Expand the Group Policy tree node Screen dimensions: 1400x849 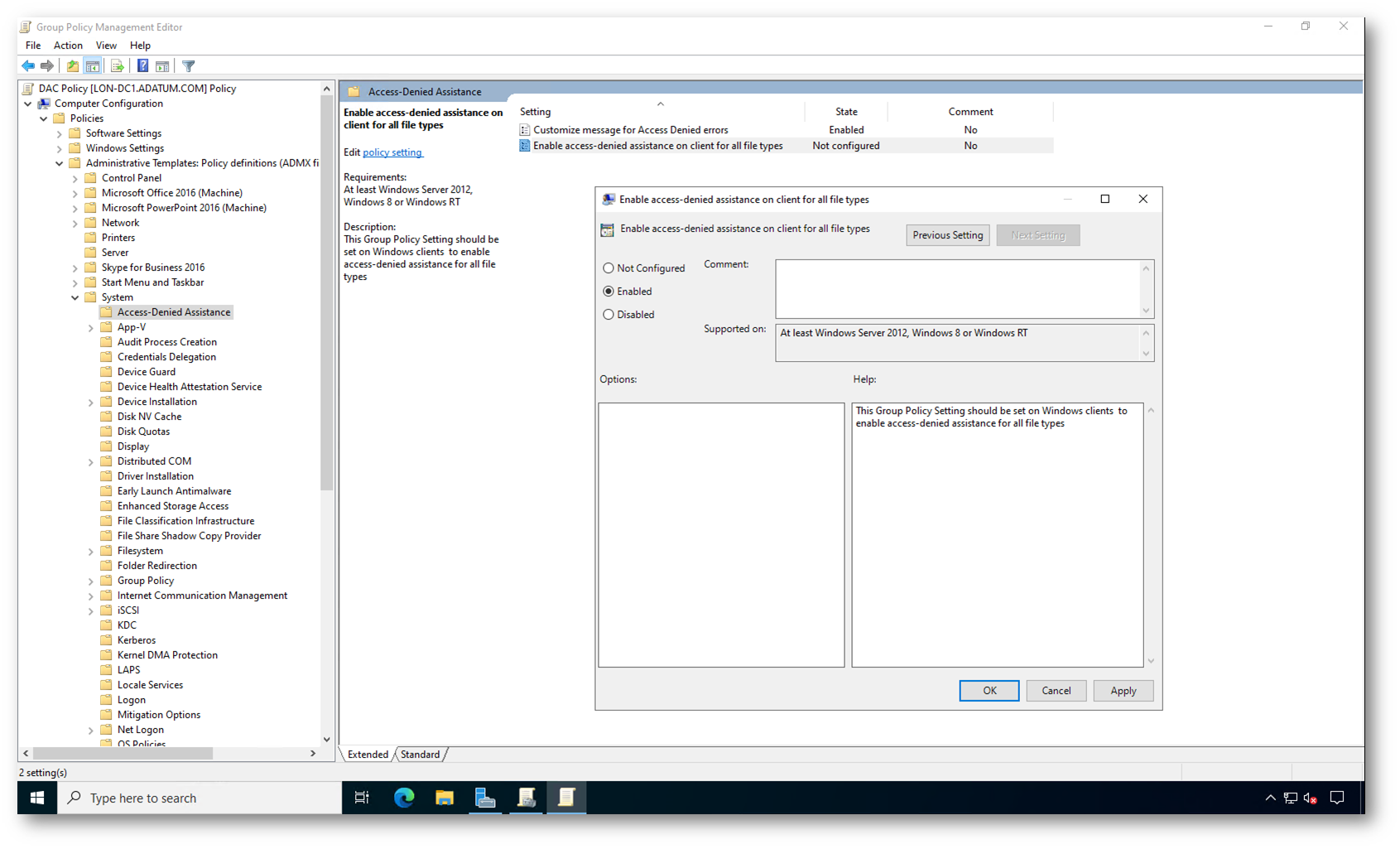click(91, 581)
